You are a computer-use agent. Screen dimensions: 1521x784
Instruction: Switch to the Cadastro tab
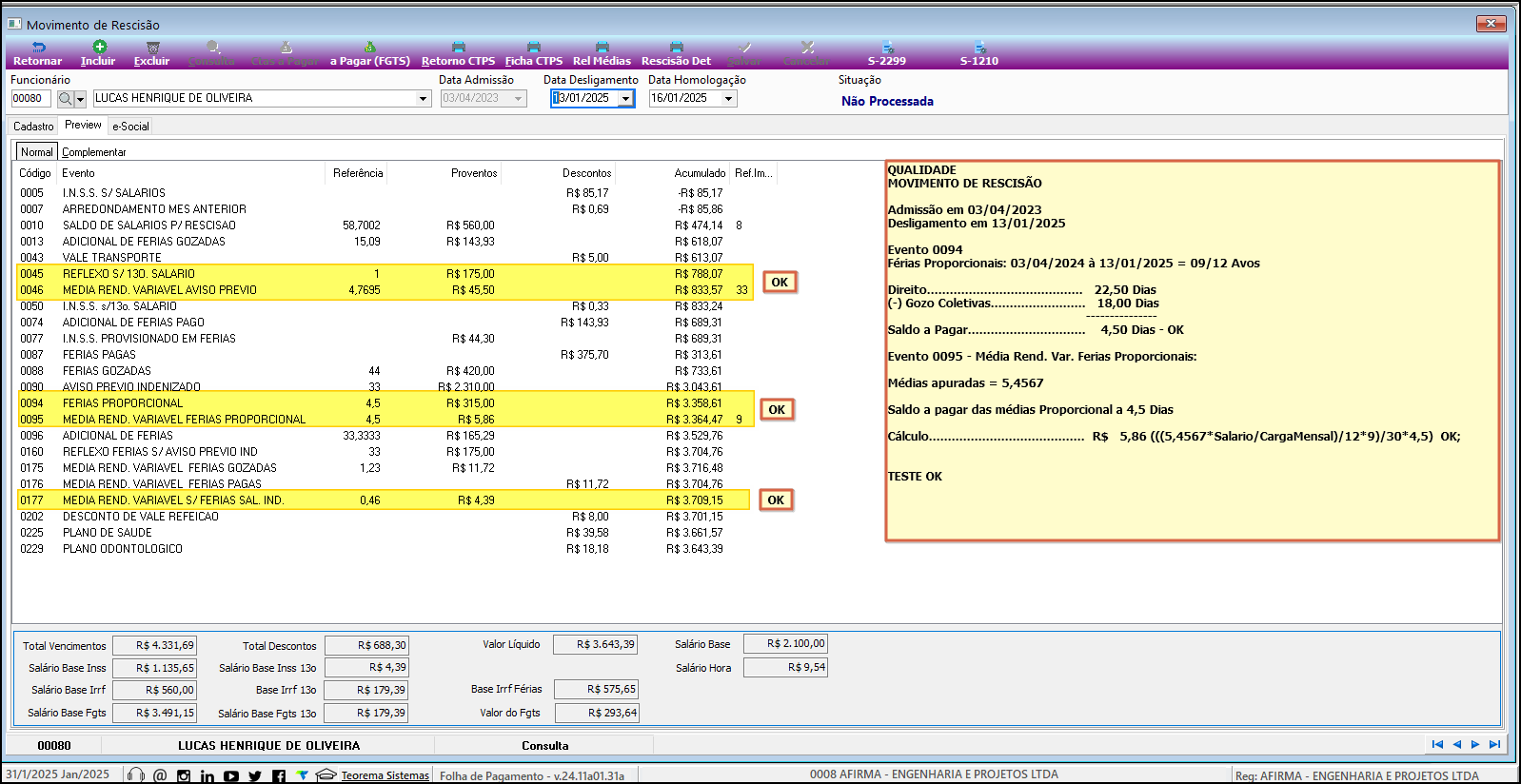pos(33,126)
